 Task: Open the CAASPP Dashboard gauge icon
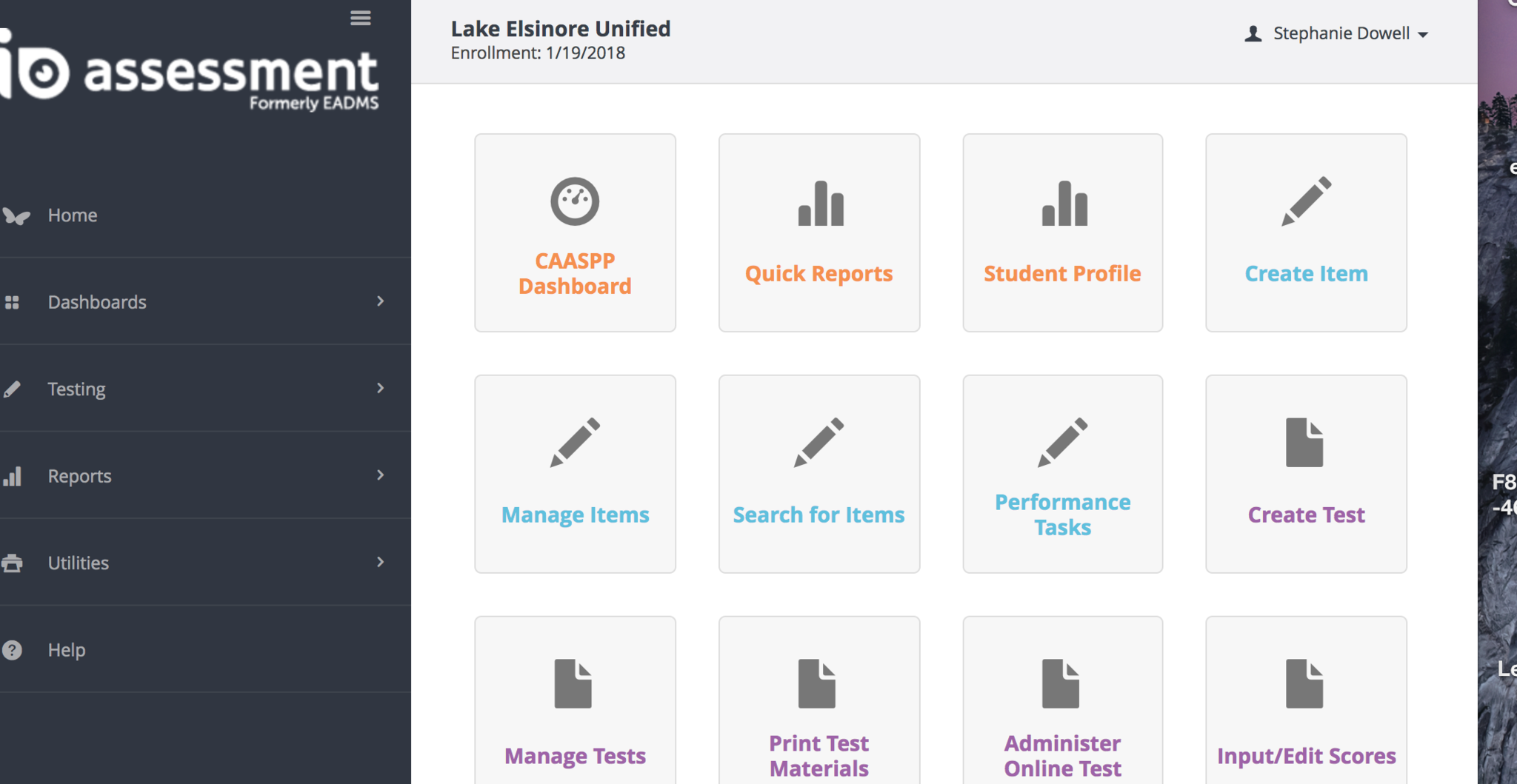(575, 201)
